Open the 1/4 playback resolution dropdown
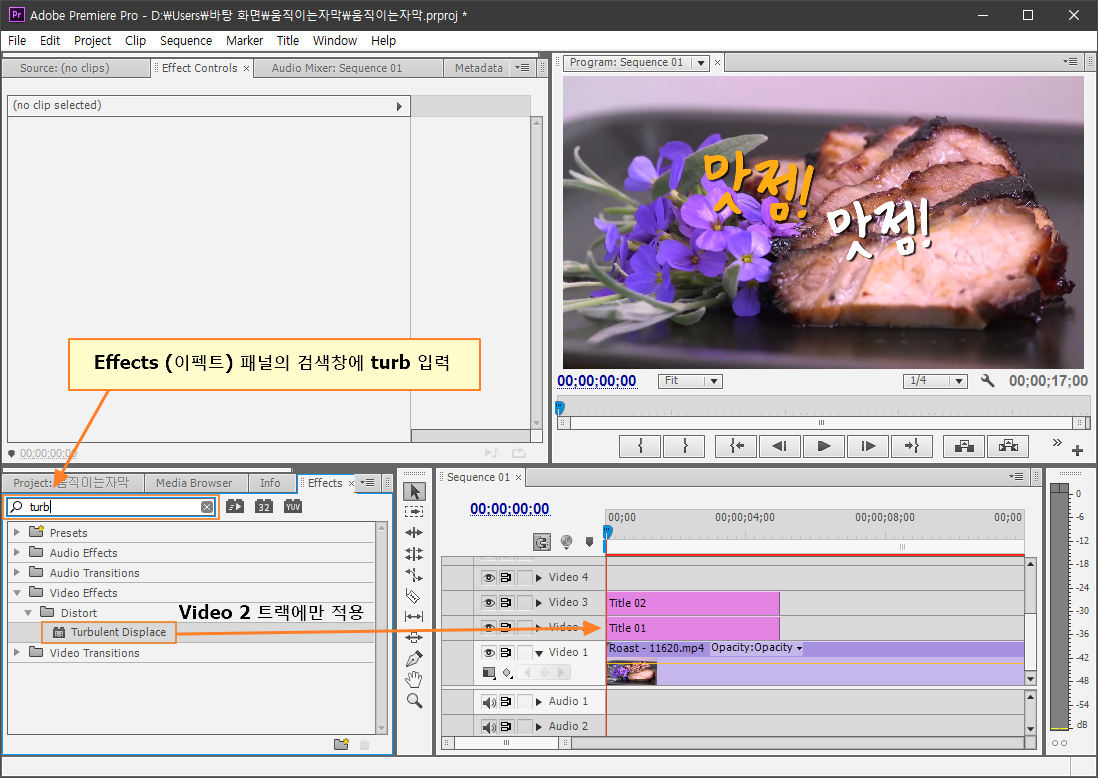Viewport: 1098px width, 778px height. [935, 381]
